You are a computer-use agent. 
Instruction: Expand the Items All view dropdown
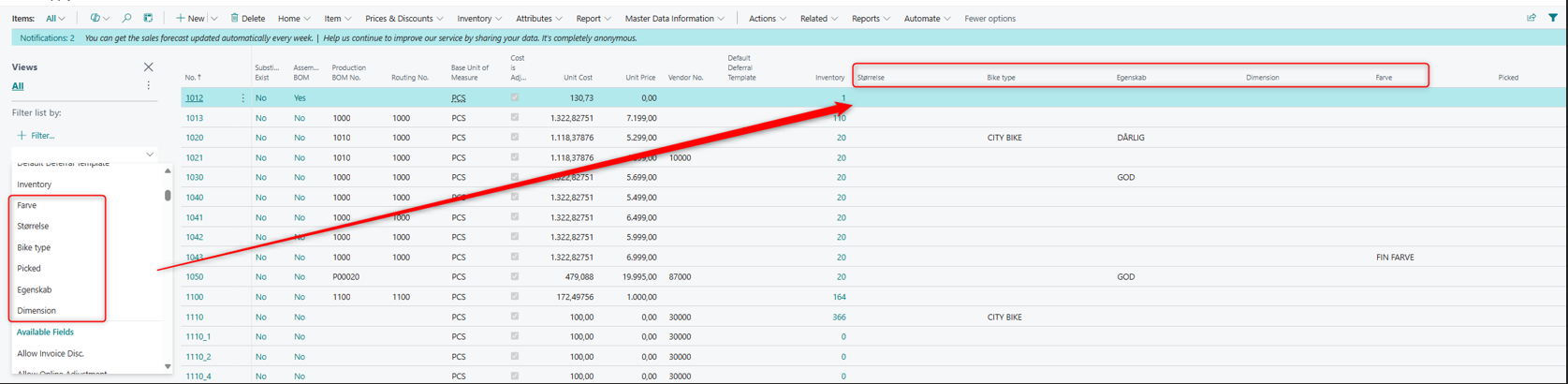click(x=56, y=18)
